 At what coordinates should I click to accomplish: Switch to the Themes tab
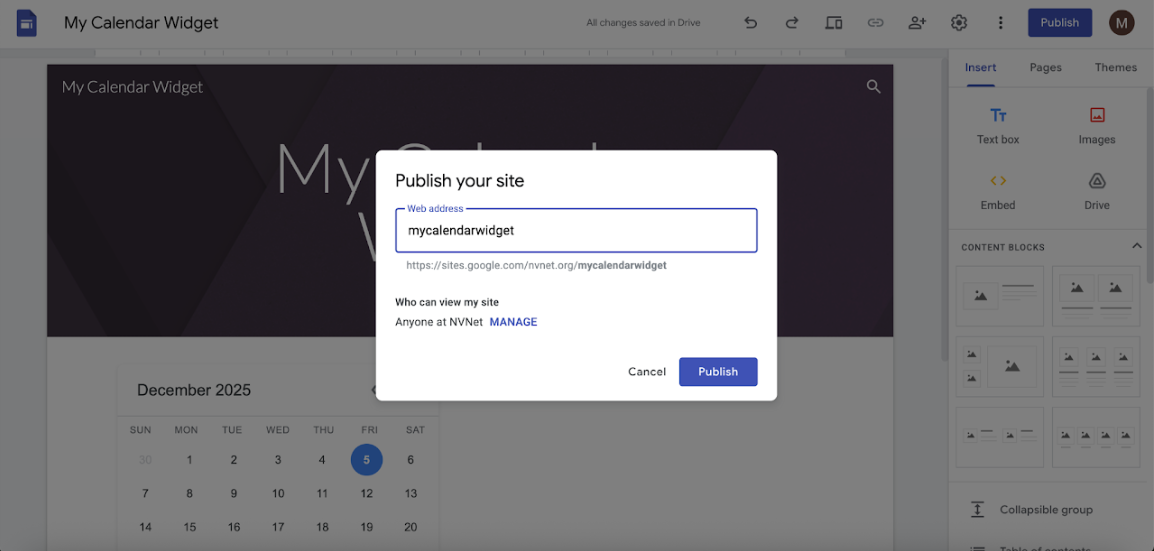pos(1116,67)
